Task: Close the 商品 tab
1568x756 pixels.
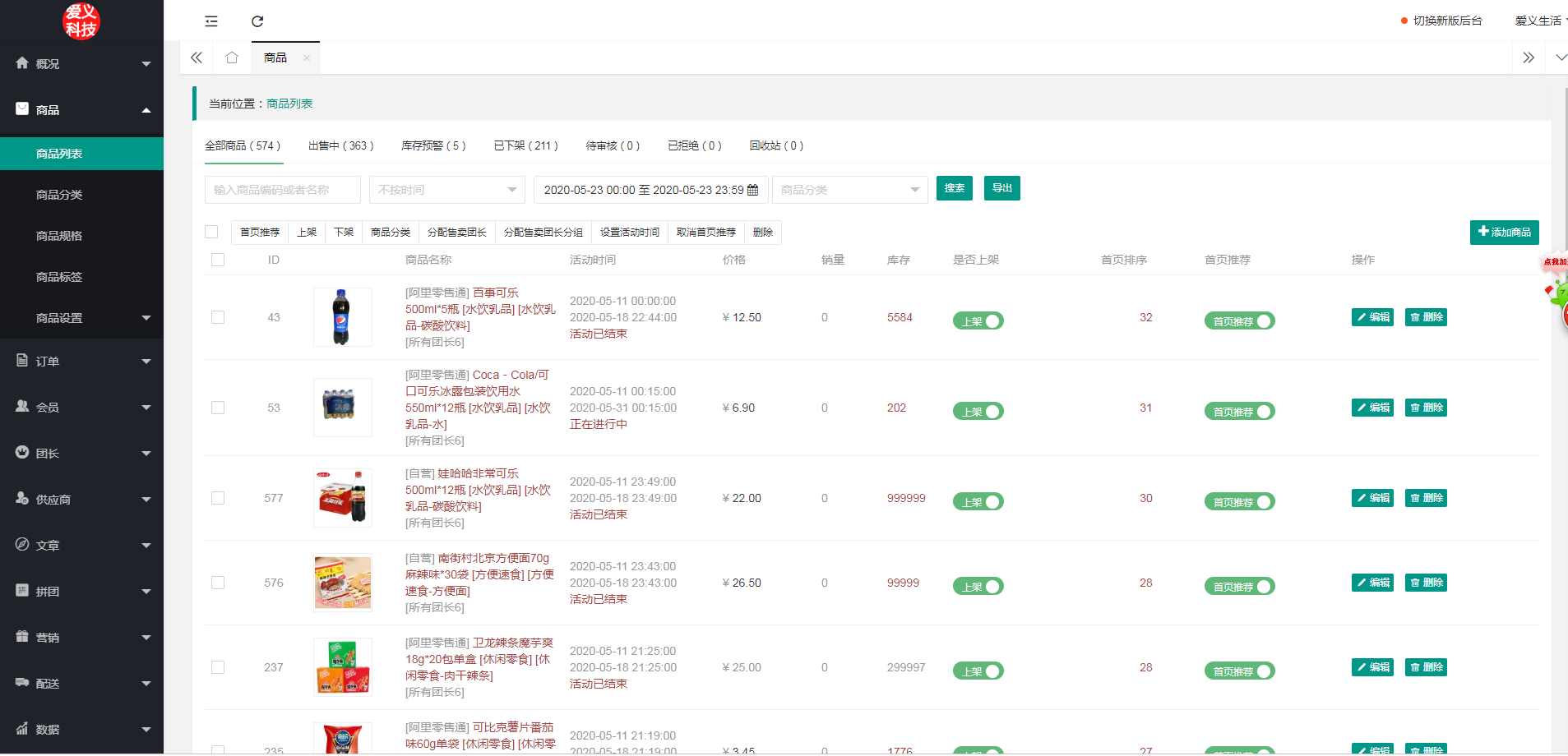Action: click(307, 58)
